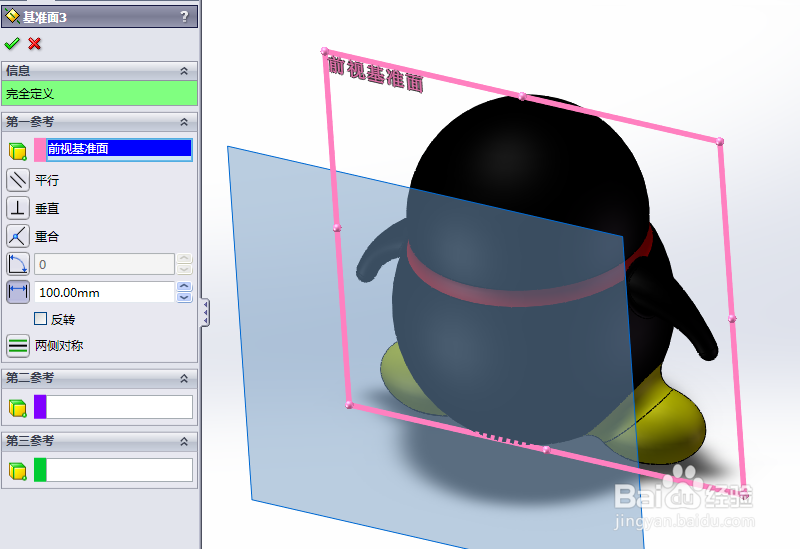Click the angle value field showing 0
The image size is (800, 549).
(x=105, y=264)
